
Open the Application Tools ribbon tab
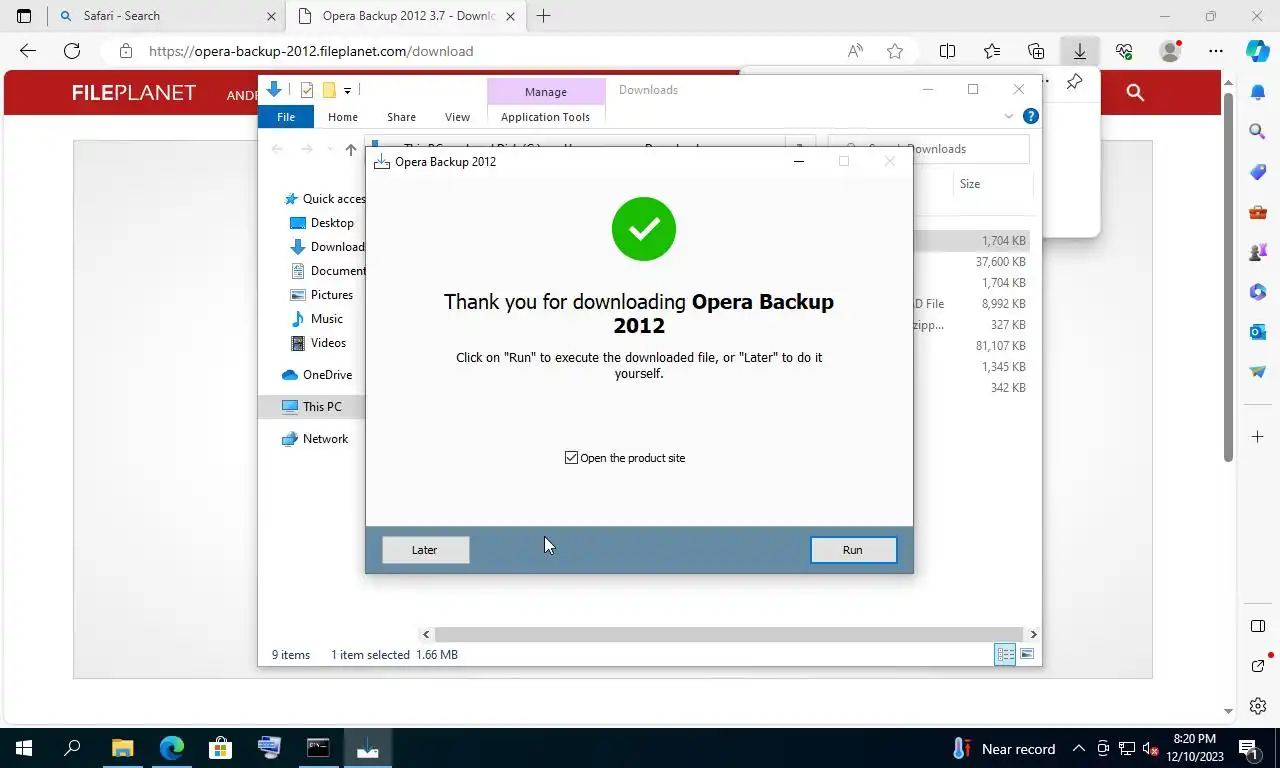(x=545, y=117)
